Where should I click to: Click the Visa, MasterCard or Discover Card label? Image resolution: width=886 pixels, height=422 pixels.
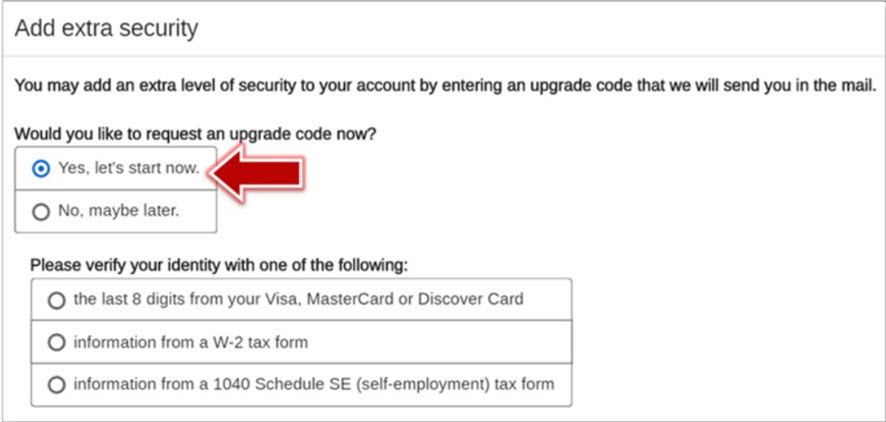point(298,299)
